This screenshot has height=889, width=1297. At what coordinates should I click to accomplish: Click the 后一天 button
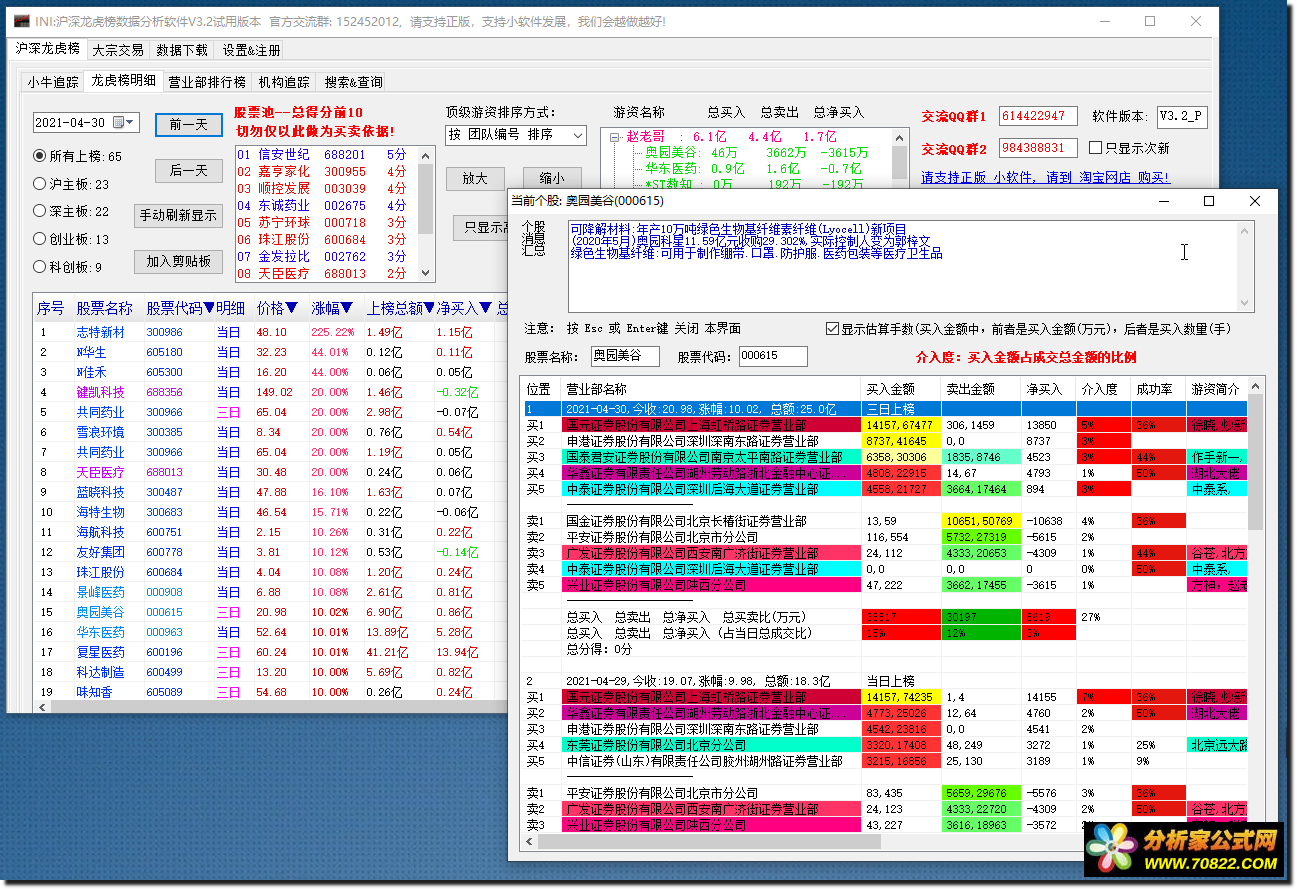coord(188,171)
